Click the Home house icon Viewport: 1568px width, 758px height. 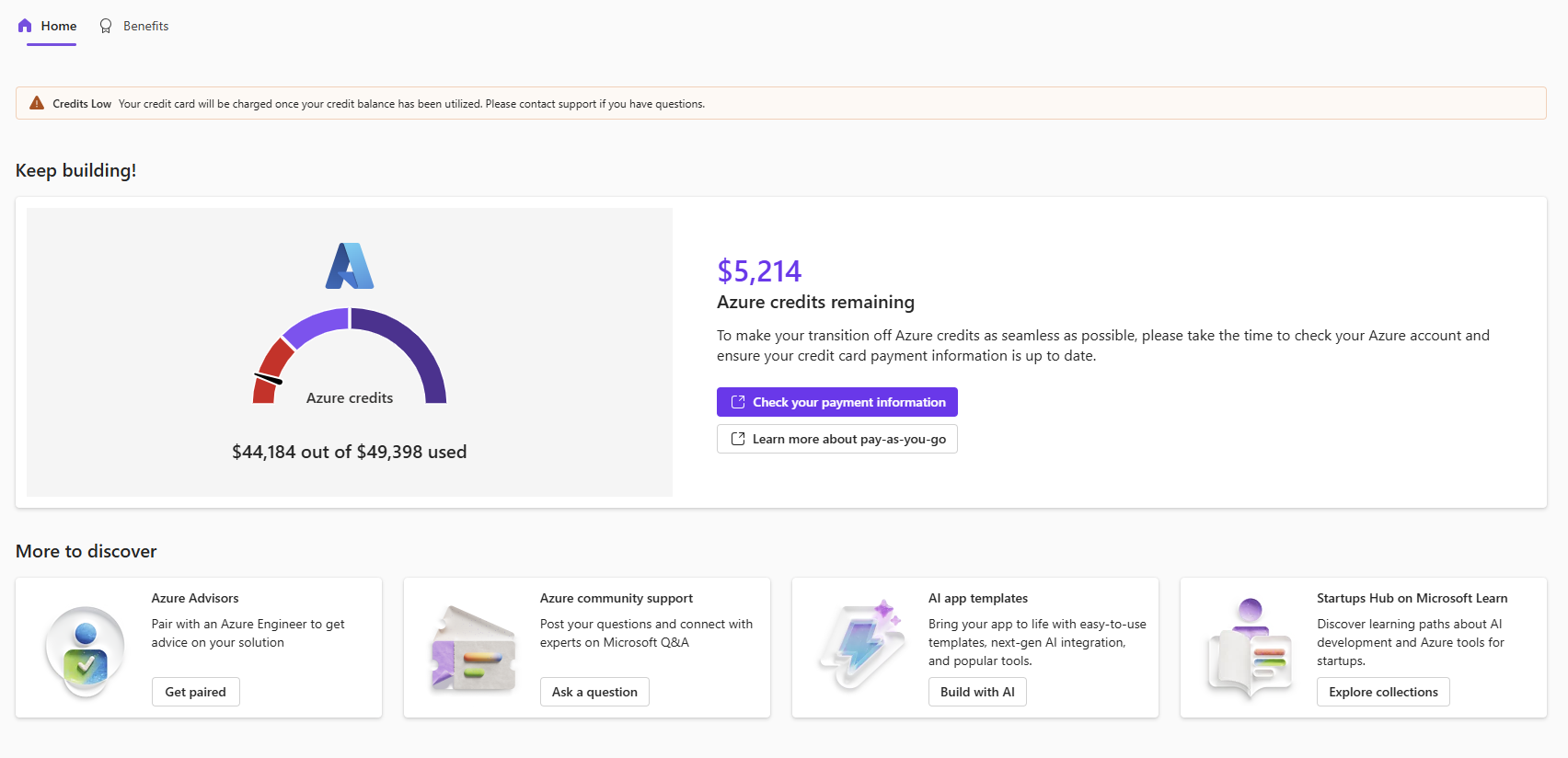click(25, 26)
